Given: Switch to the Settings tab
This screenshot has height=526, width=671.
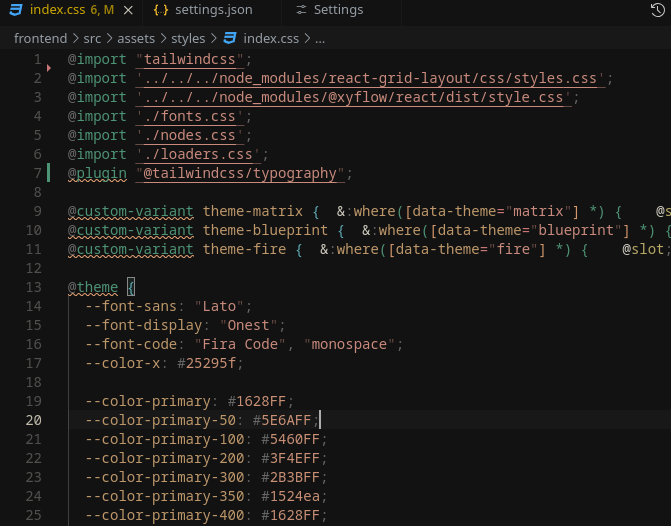Looking at the screenshot, I should click(338, 10).
